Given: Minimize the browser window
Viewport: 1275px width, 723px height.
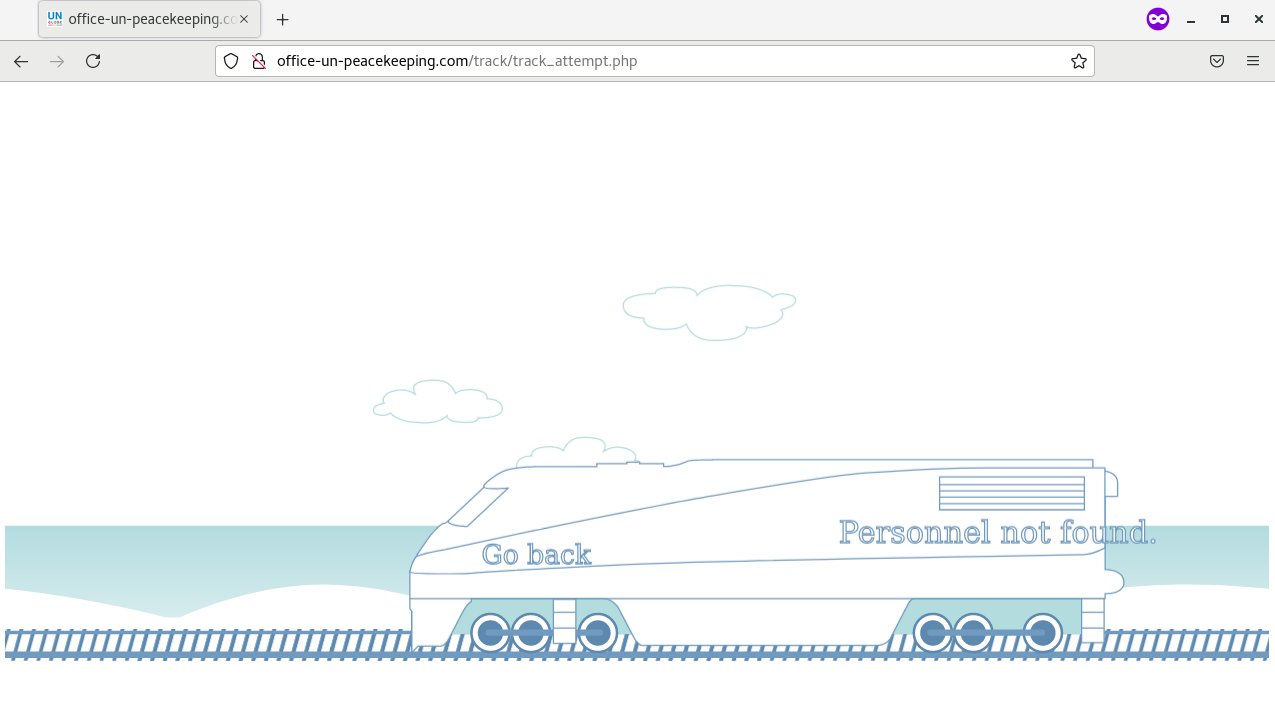Looking at the screenshot, I should coord(1191,19).
